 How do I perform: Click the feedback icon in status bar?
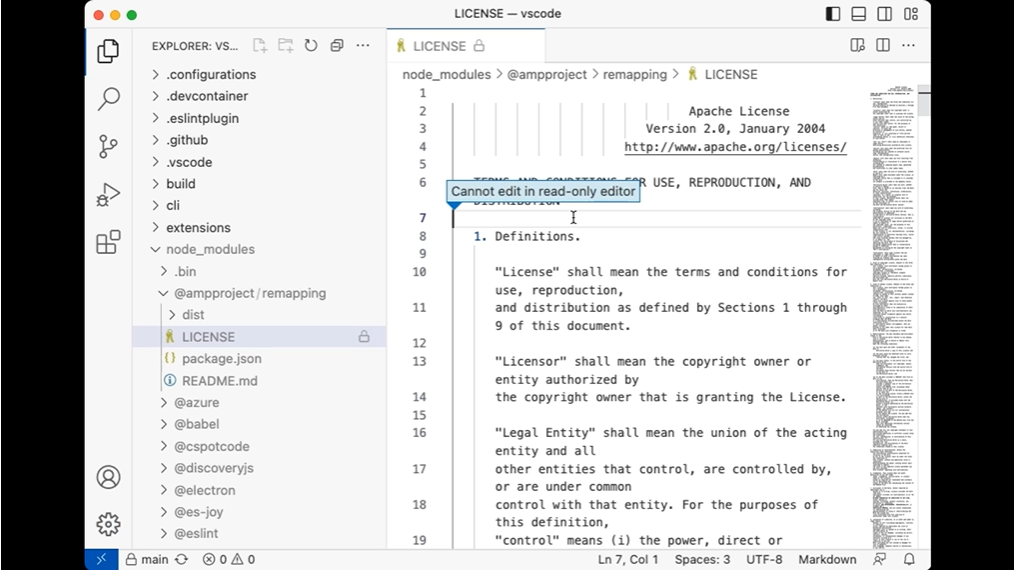pyautogui.click(x=879, y=559)
